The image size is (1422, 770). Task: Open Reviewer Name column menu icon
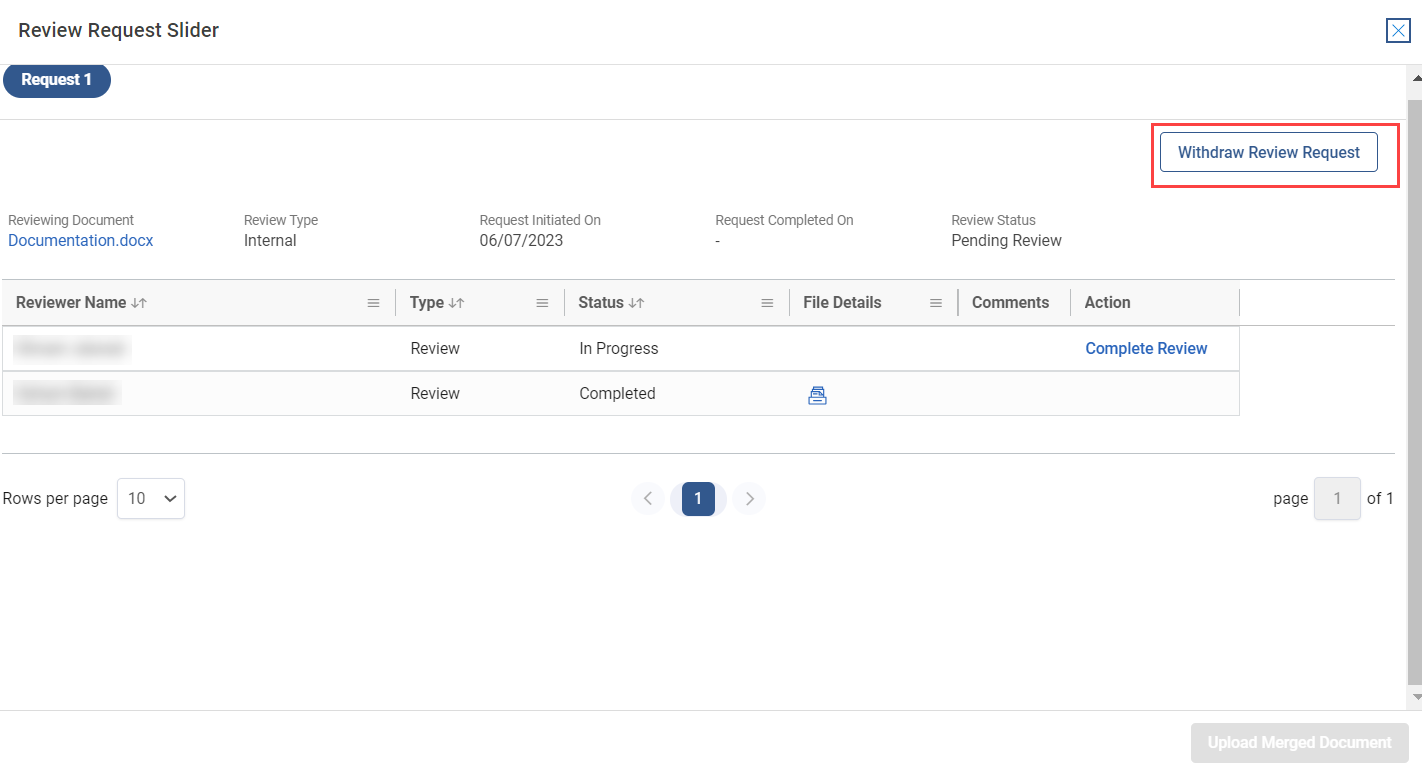pyautogui.click(x=373, y=303)
